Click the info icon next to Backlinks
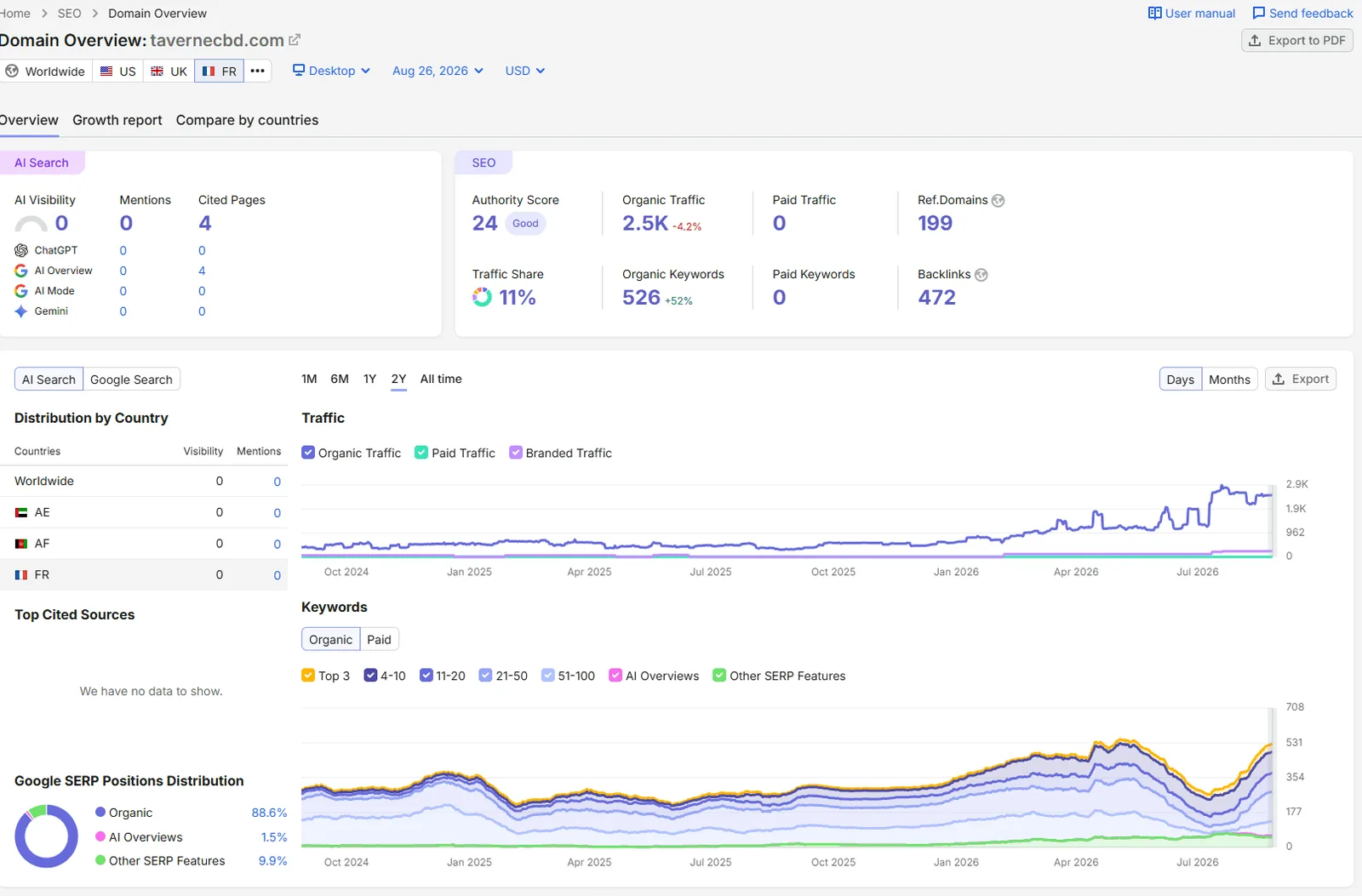Viewport: 1362px width, 896px height. tap(981, 275)
